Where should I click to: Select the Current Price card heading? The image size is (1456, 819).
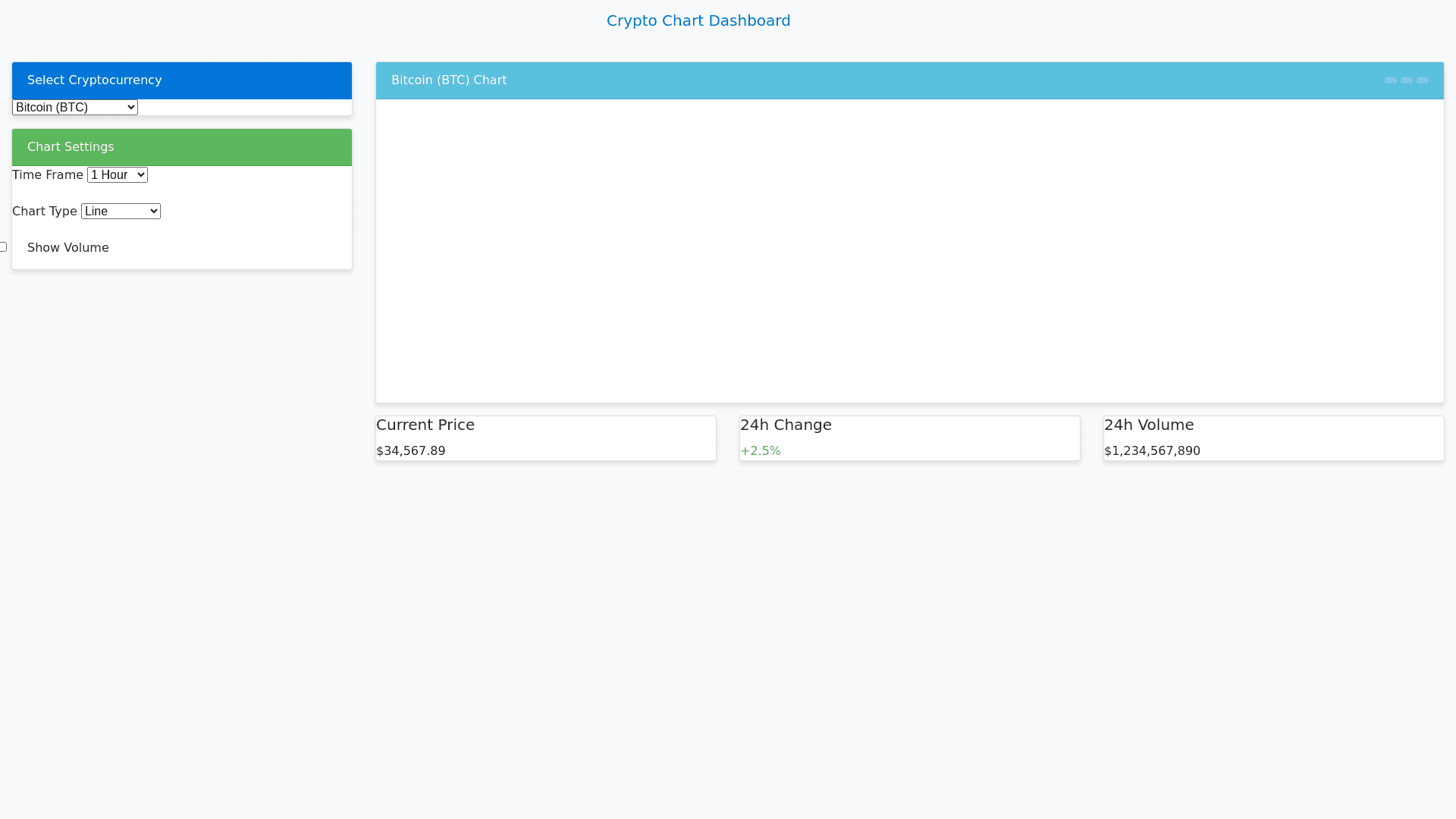pos(425,425)
